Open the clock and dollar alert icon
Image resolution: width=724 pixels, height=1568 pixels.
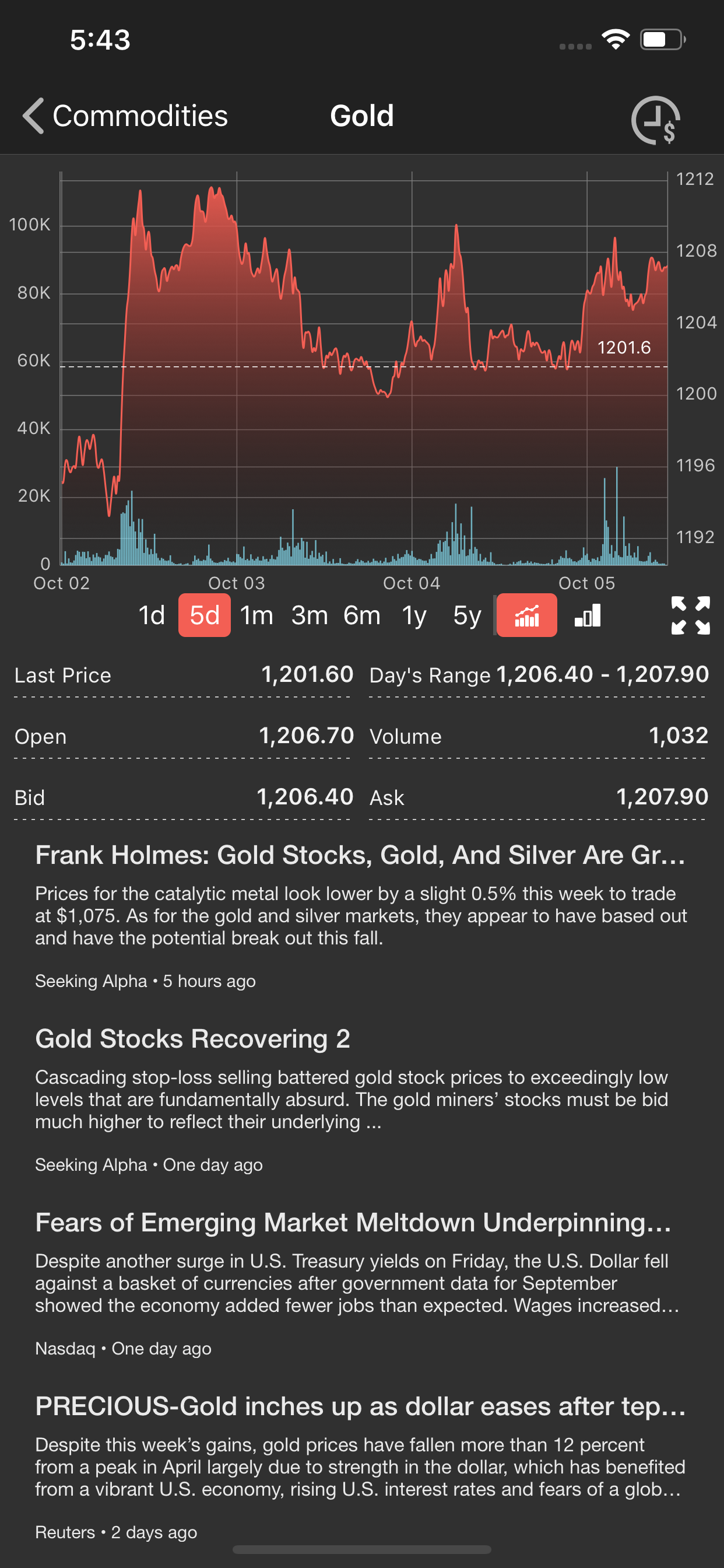(x=655, y=120)
